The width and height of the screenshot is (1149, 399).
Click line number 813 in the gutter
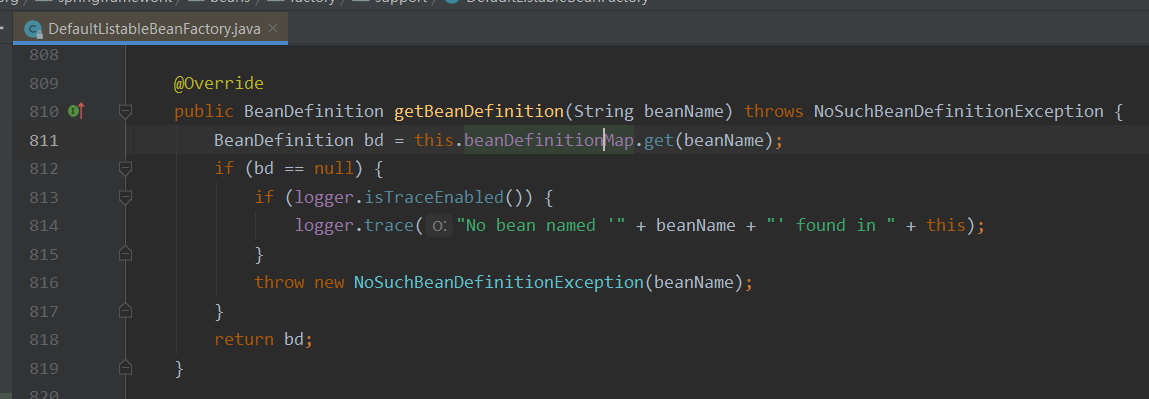pos(45,197)
